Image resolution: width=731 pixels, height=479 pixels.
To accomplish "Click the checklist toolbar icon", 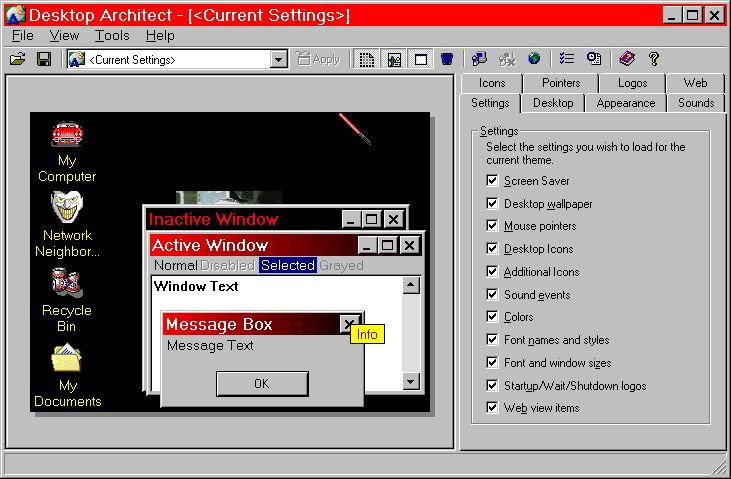I will click(567, 59).
